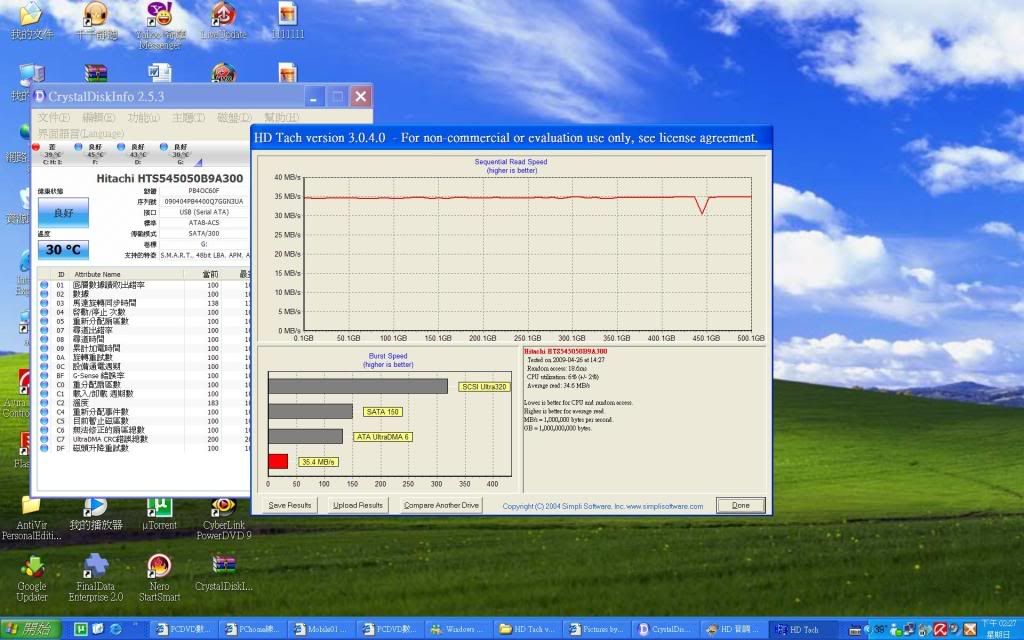Select the SMART attribute row with ID 01
Screen dimensions: 1024x640
pyautogui.click(x=144, y=285)
